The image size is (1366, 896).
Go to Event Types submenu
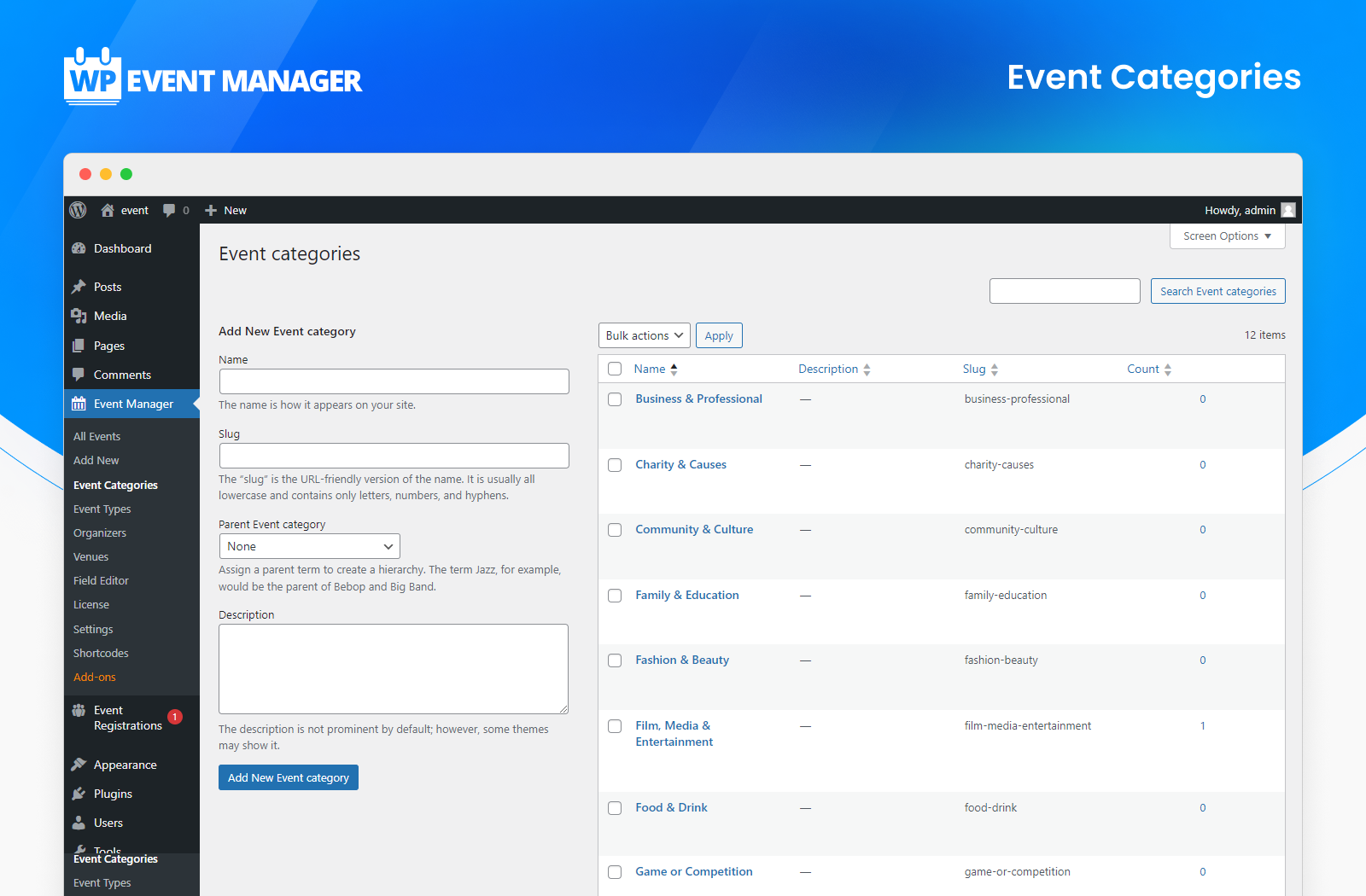(x=102, y=509)
